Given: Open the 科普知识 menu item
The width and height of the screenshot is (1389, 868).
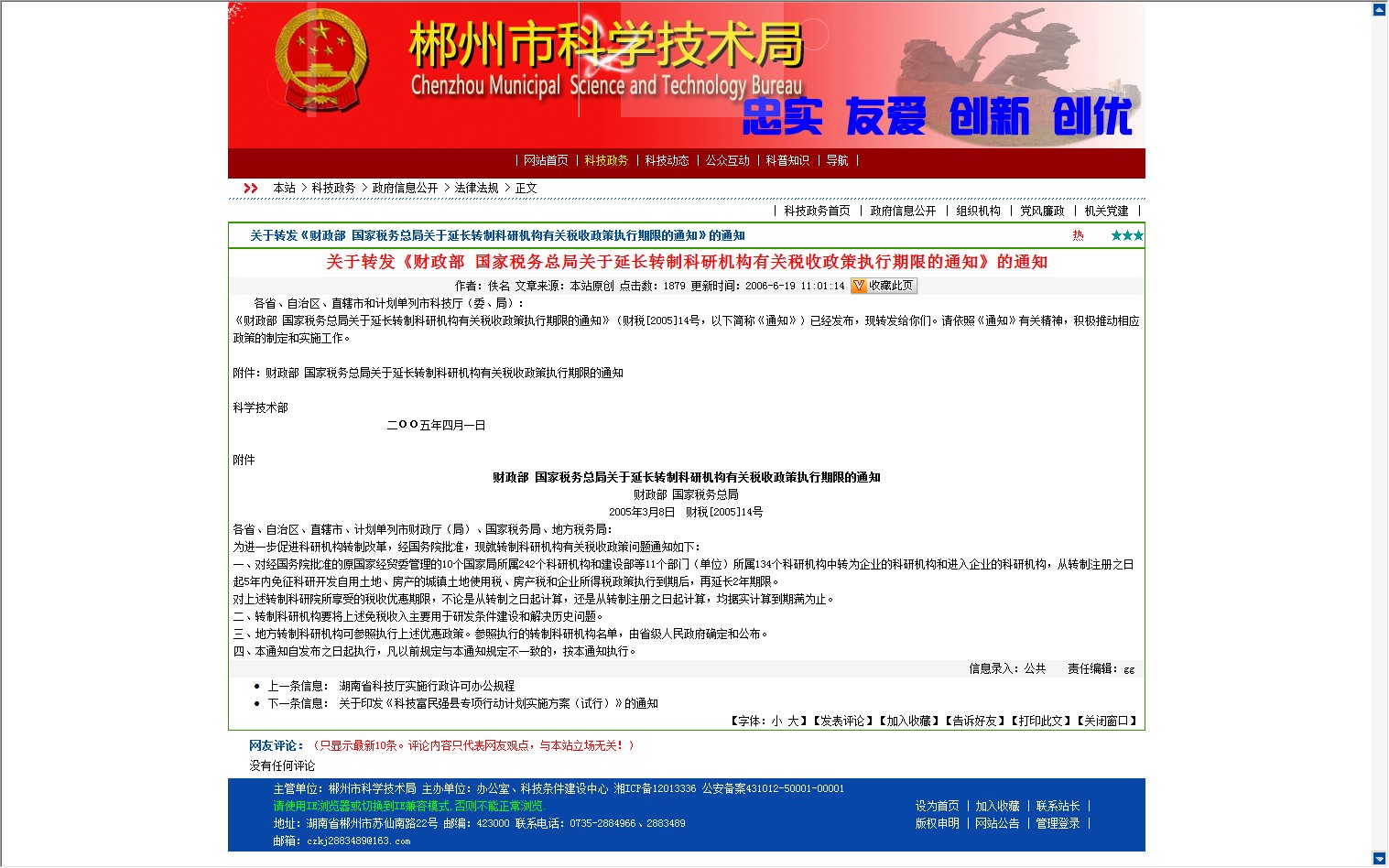Looking at the screenshot, I should pyautogui.click(x=787, y=160).
